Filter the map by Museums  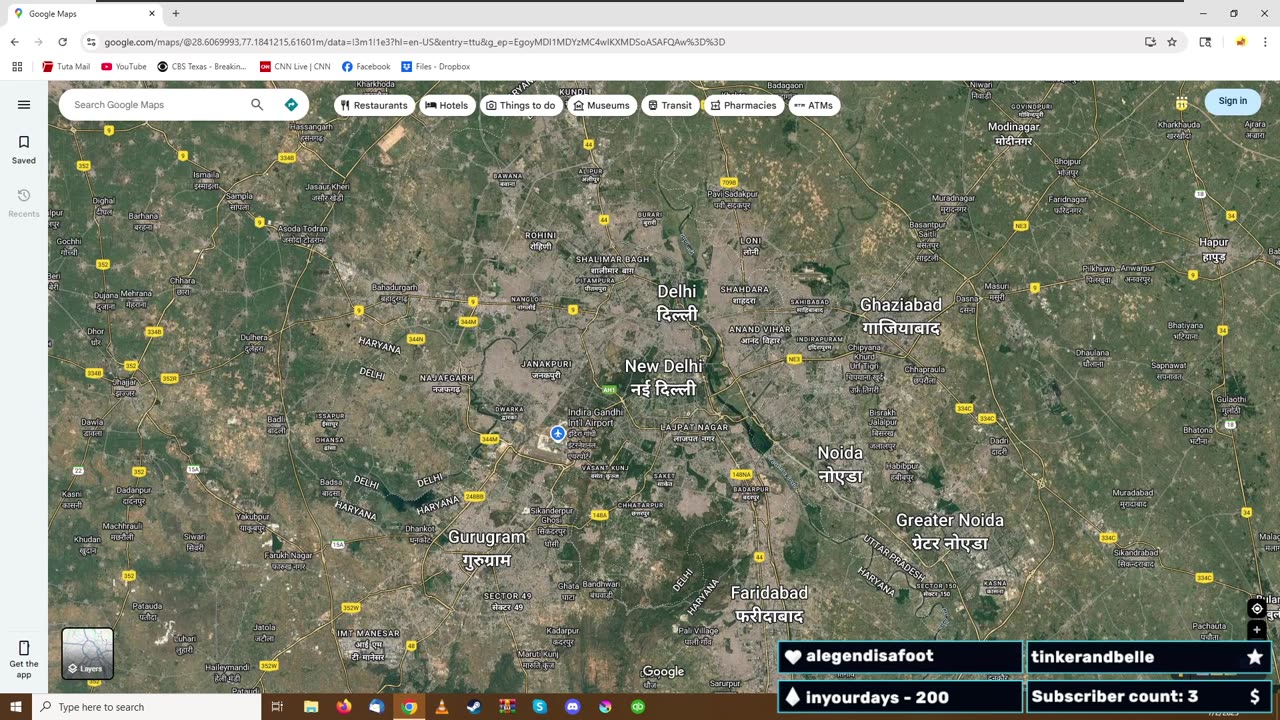(601, 105)
